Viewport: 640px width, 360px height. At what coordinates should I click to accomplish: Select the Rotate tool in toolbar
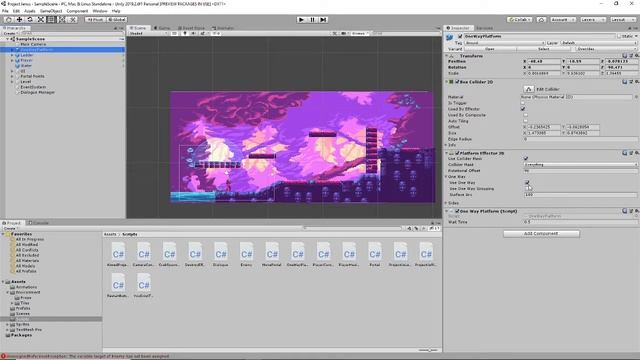coord(30,20)
